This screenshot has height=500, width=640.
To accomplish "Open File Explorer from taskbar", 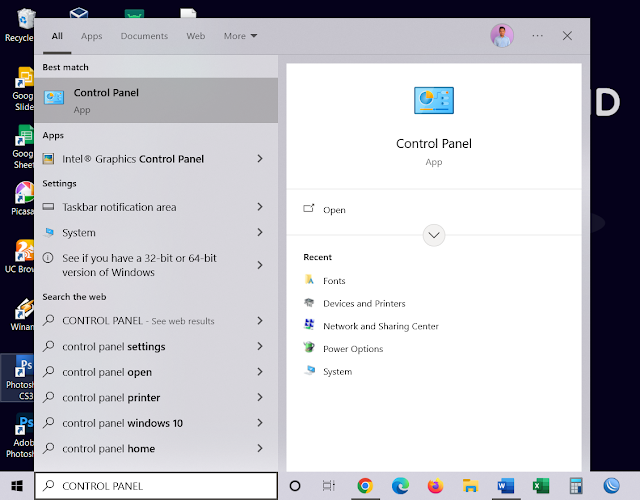I will click(471, 486).
